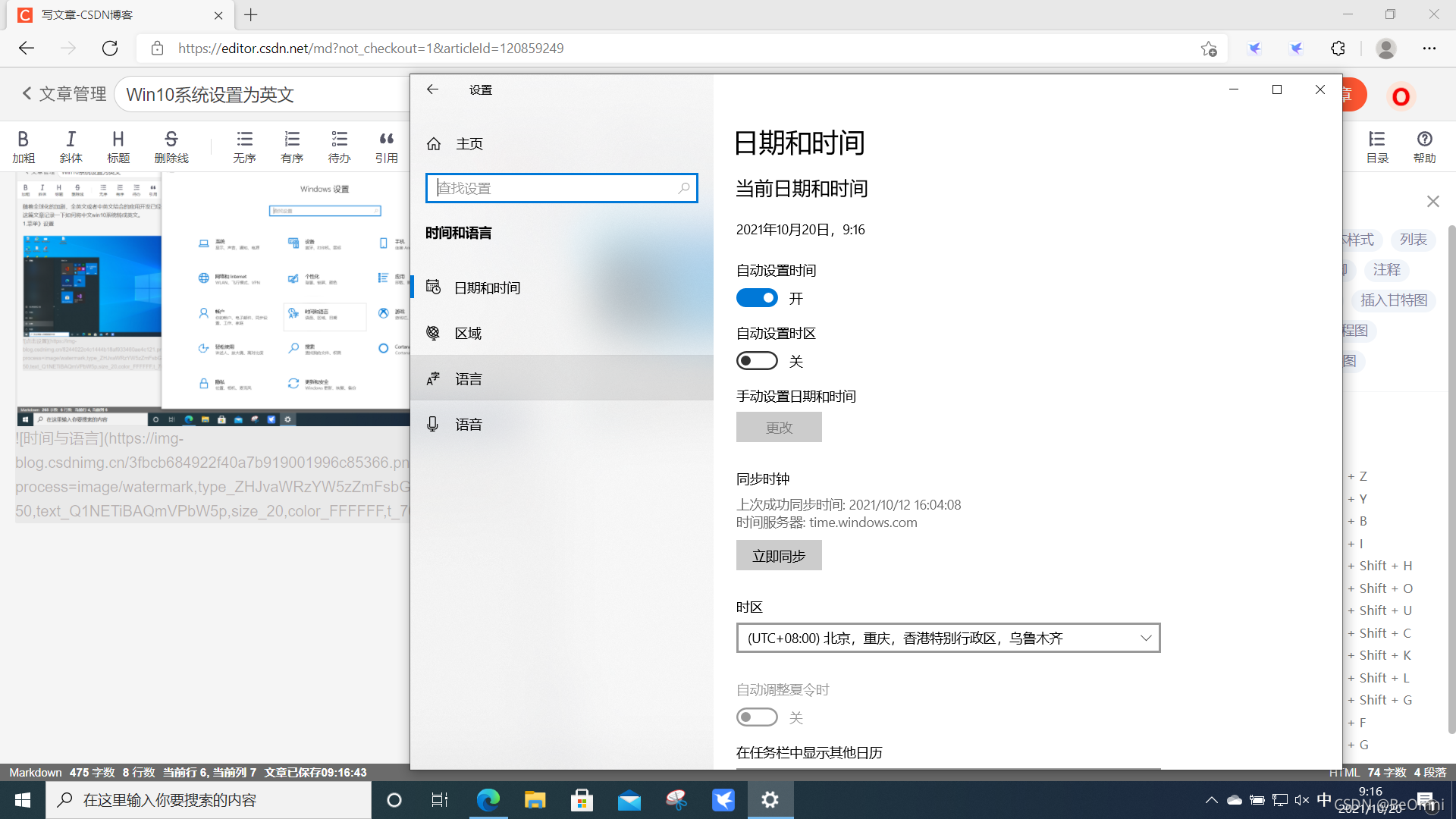Toggle the 自动调整夏令时 switch

pos(757,717)
